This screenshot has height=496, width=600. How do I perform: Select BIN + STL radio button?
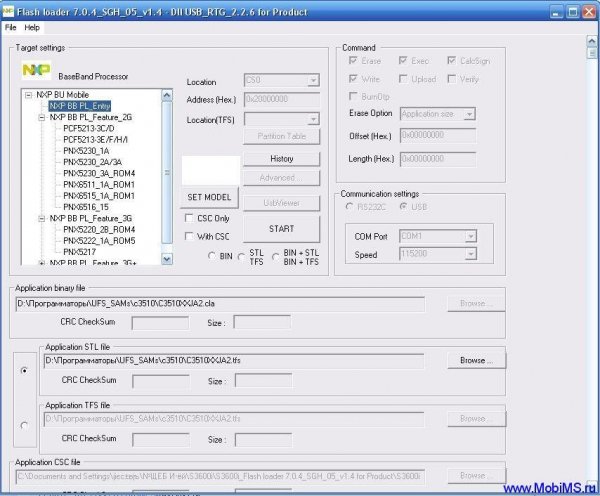coord(275,257)
